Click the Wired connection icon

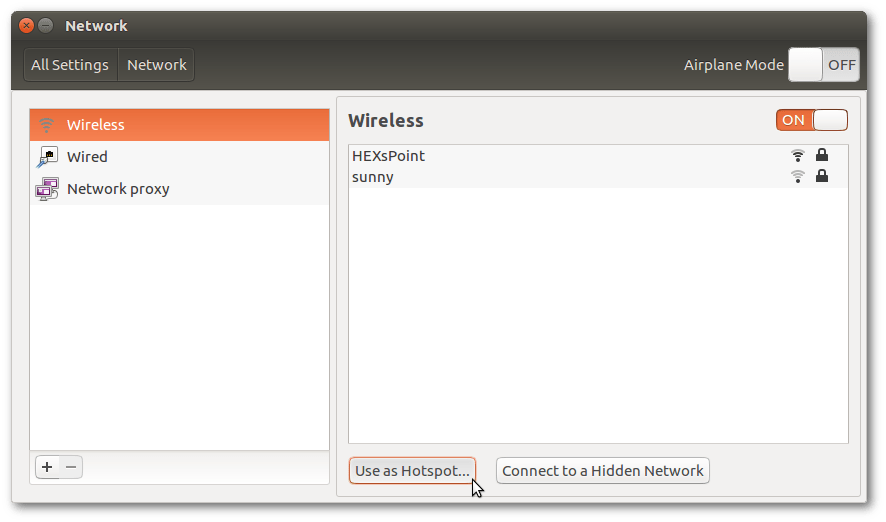tap(47, 157)
